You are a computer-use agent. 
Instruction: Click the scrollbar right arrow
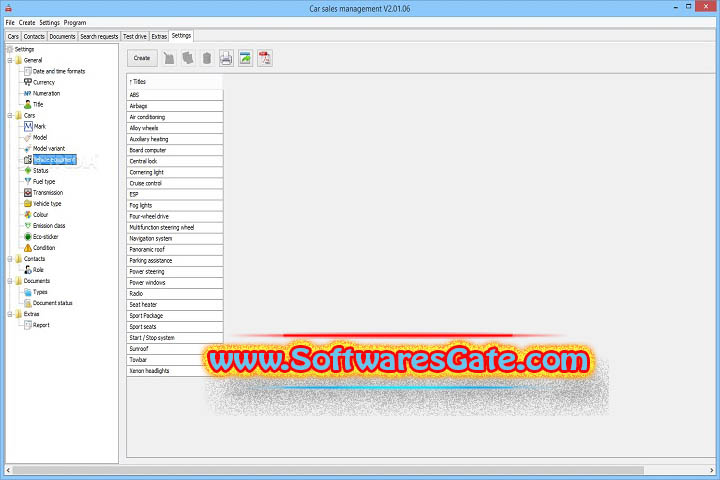[x=712, y=470]
